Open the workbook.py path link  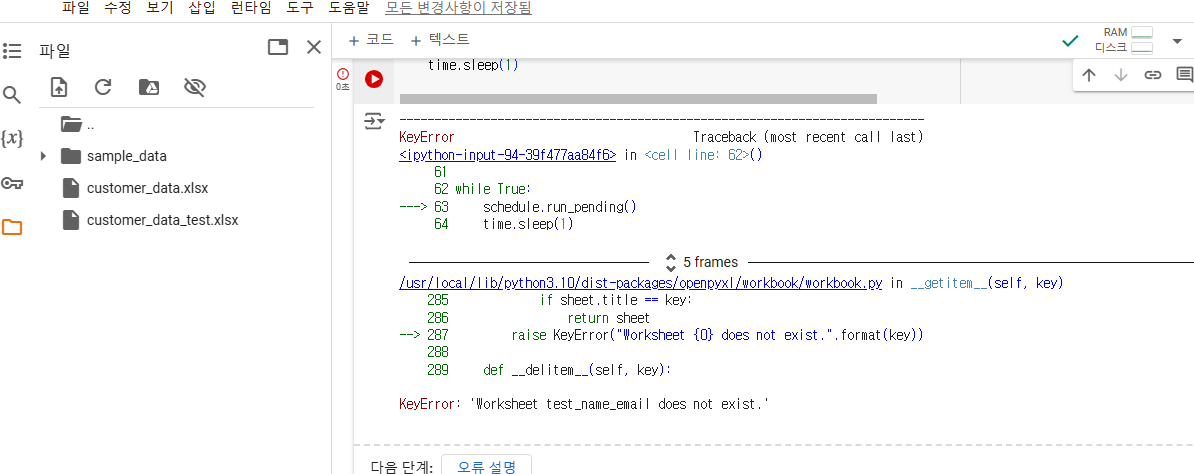640,283
